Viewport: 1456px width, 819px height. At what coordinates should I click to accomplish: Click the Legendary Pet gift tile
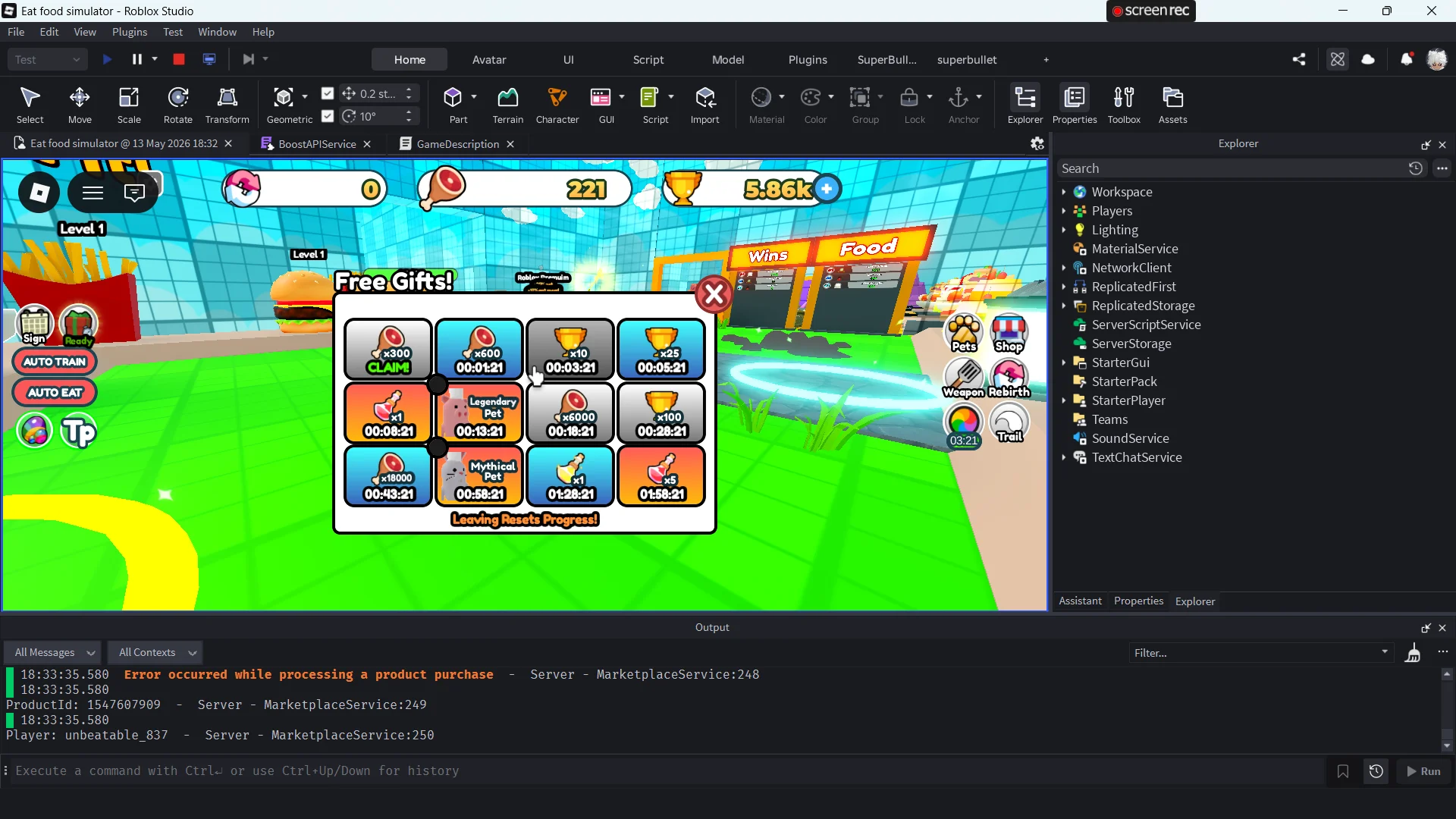(479, 413)
